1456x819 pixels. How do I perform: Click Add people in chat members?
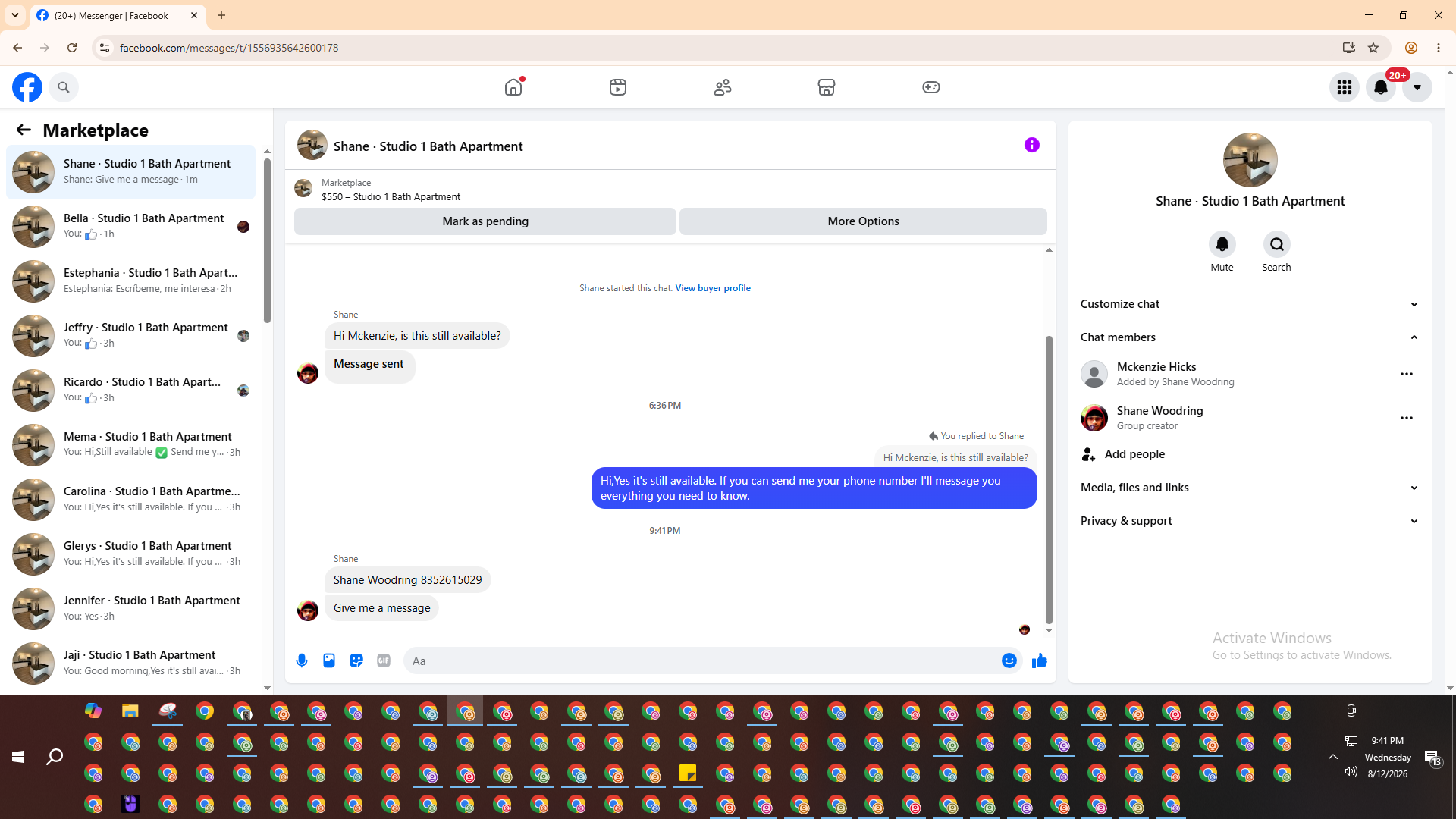pyautogui.click(x=1250, y=454)
